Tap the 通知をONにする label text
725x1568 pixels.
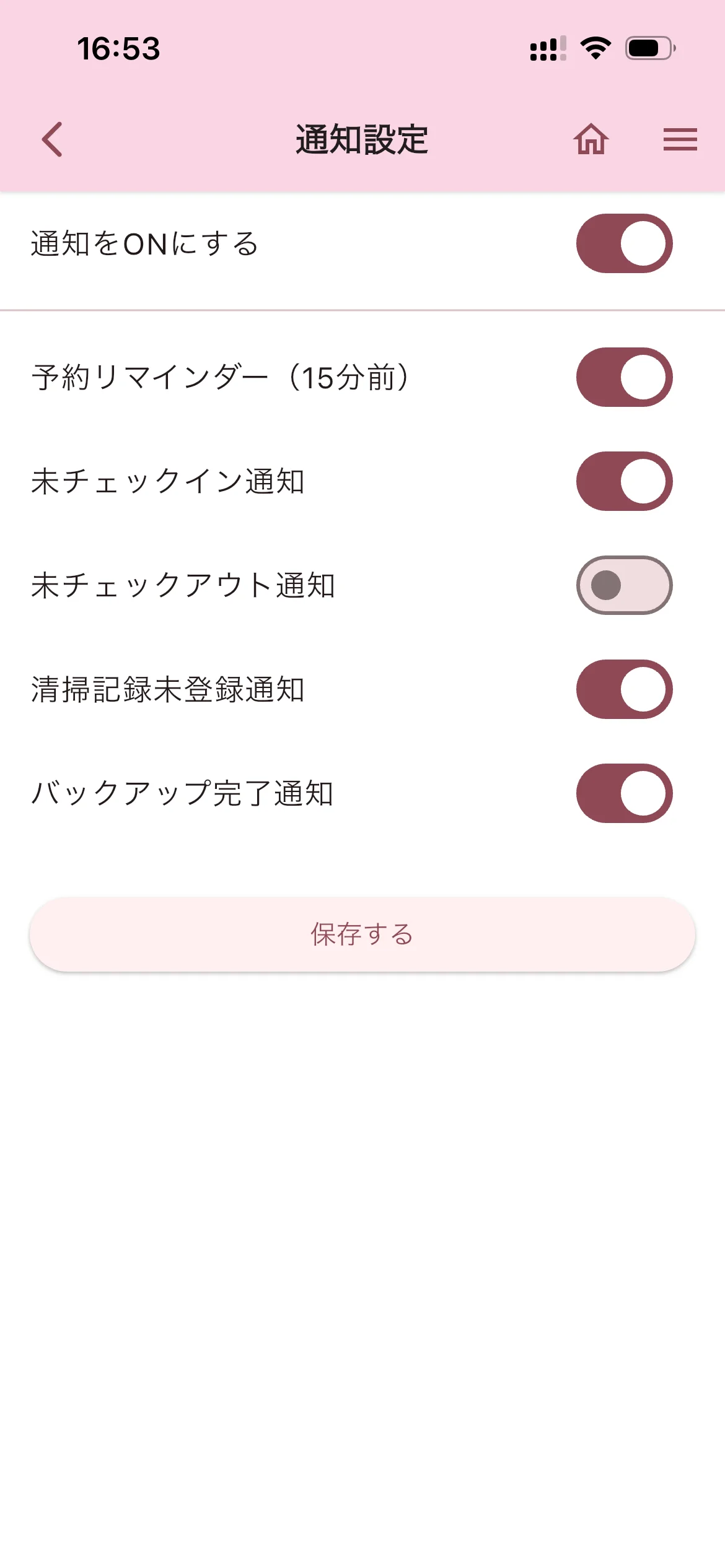(x=144, y=243)
